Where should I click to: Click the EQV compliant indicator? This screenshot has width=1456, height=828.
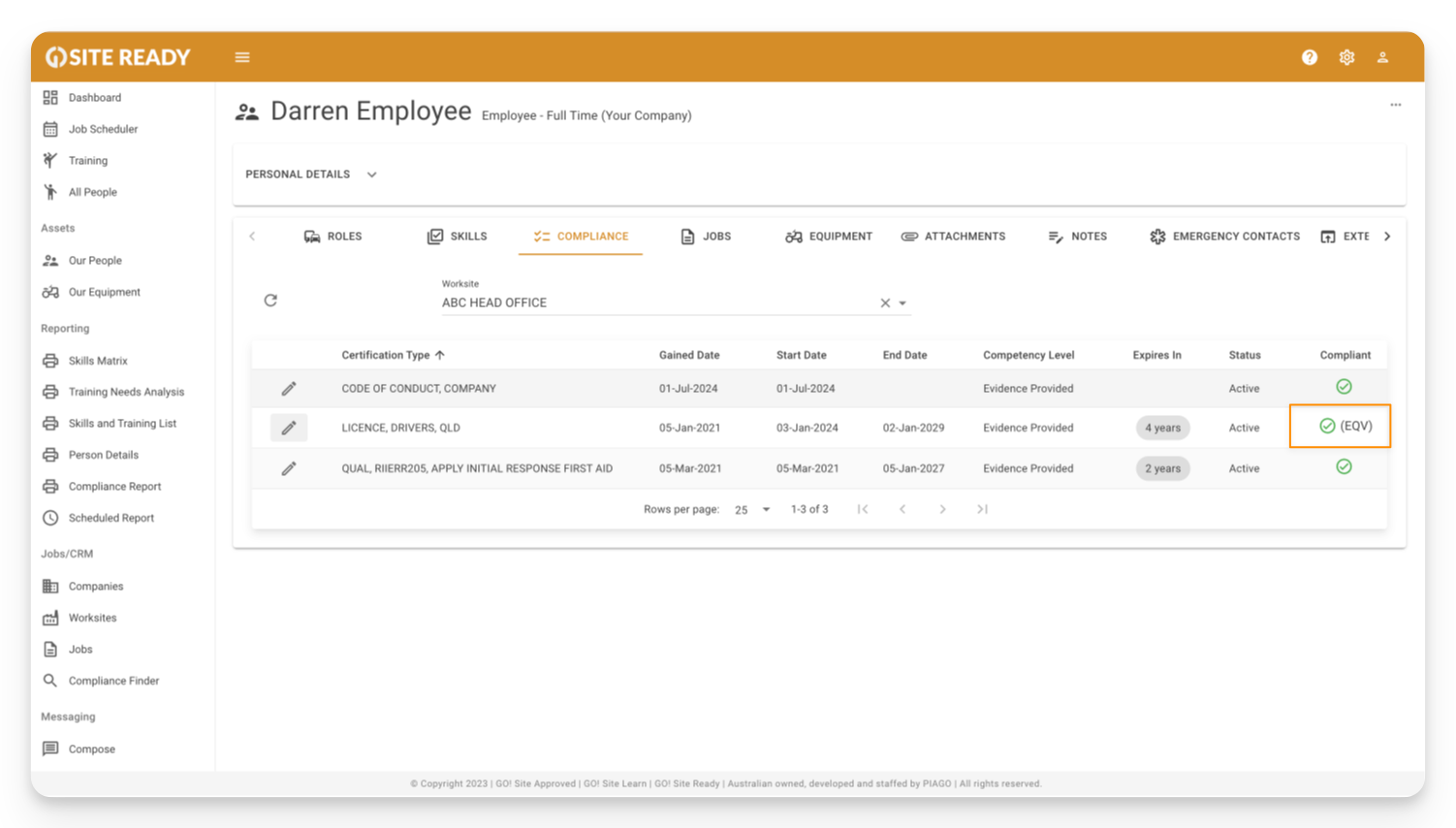(x=1345, y=426)
